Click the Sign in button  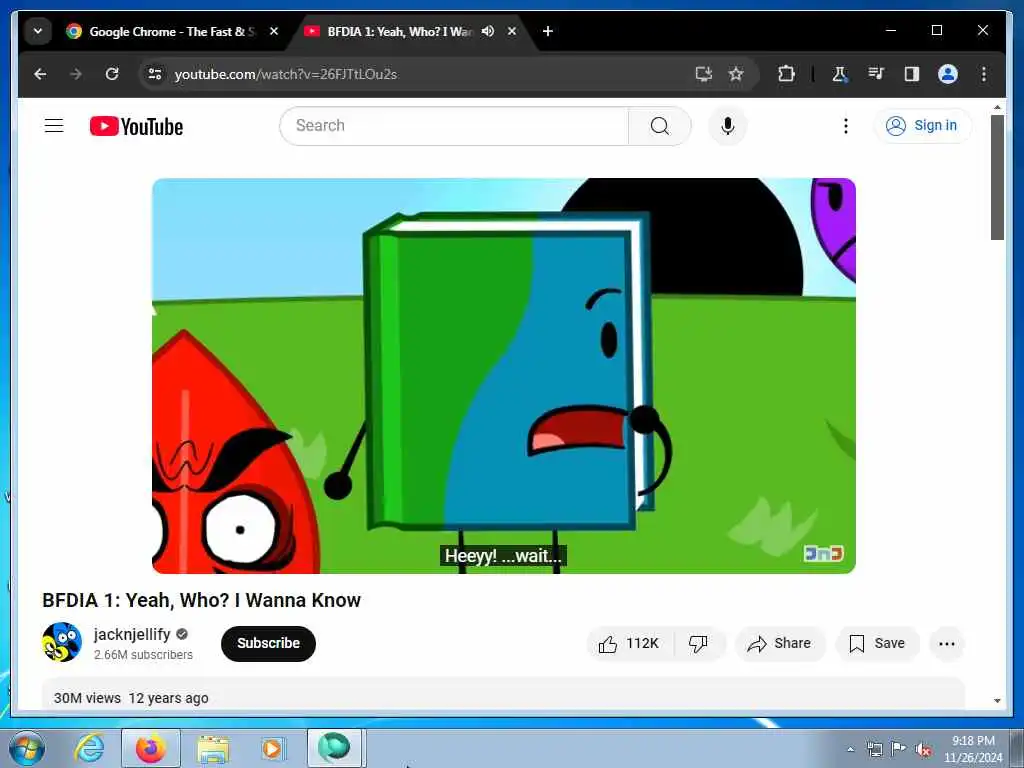tap(921, 125)
